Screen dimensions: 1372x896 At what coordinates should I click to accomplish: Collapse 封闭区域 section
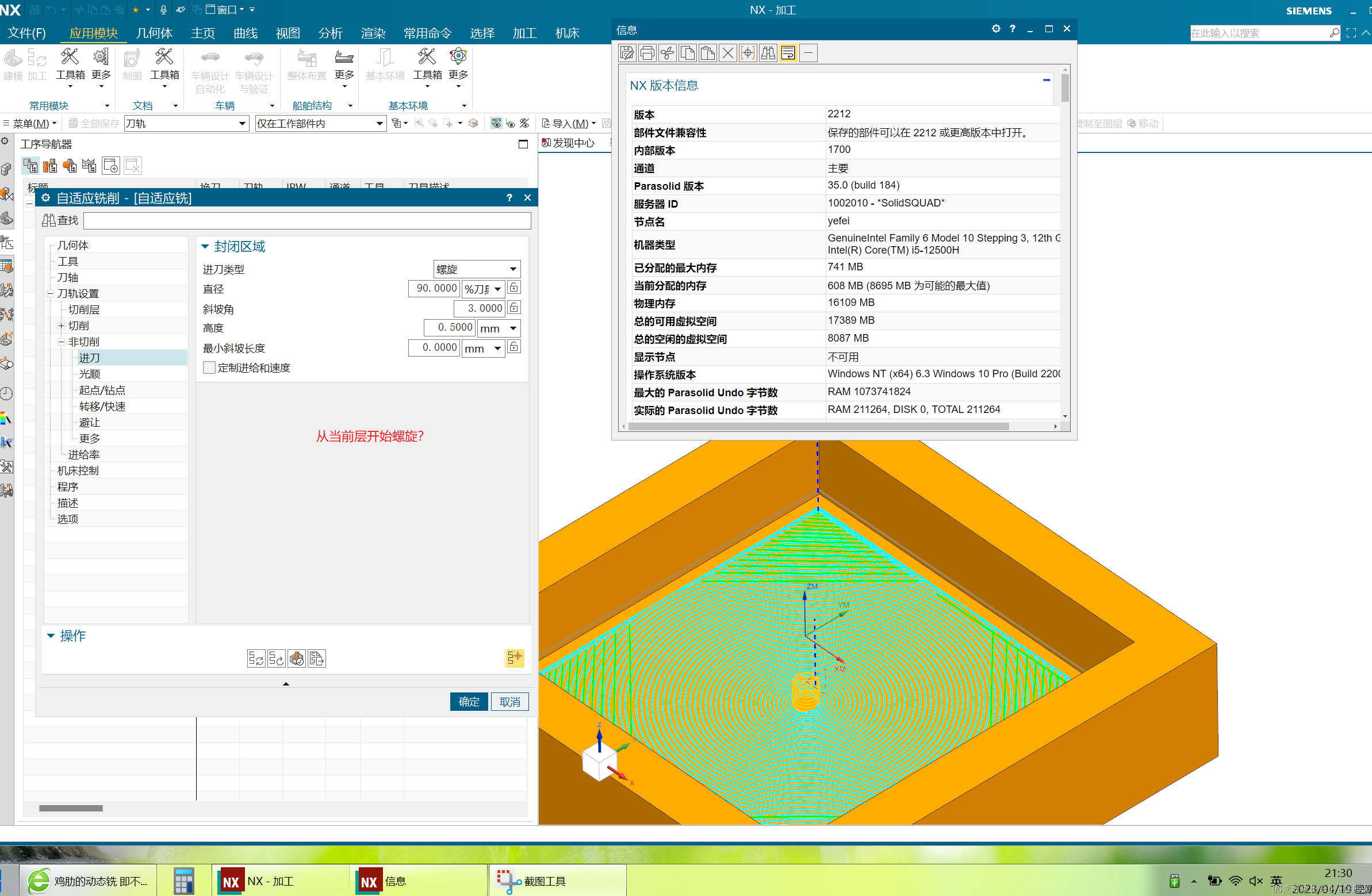(x=205, y=247)
